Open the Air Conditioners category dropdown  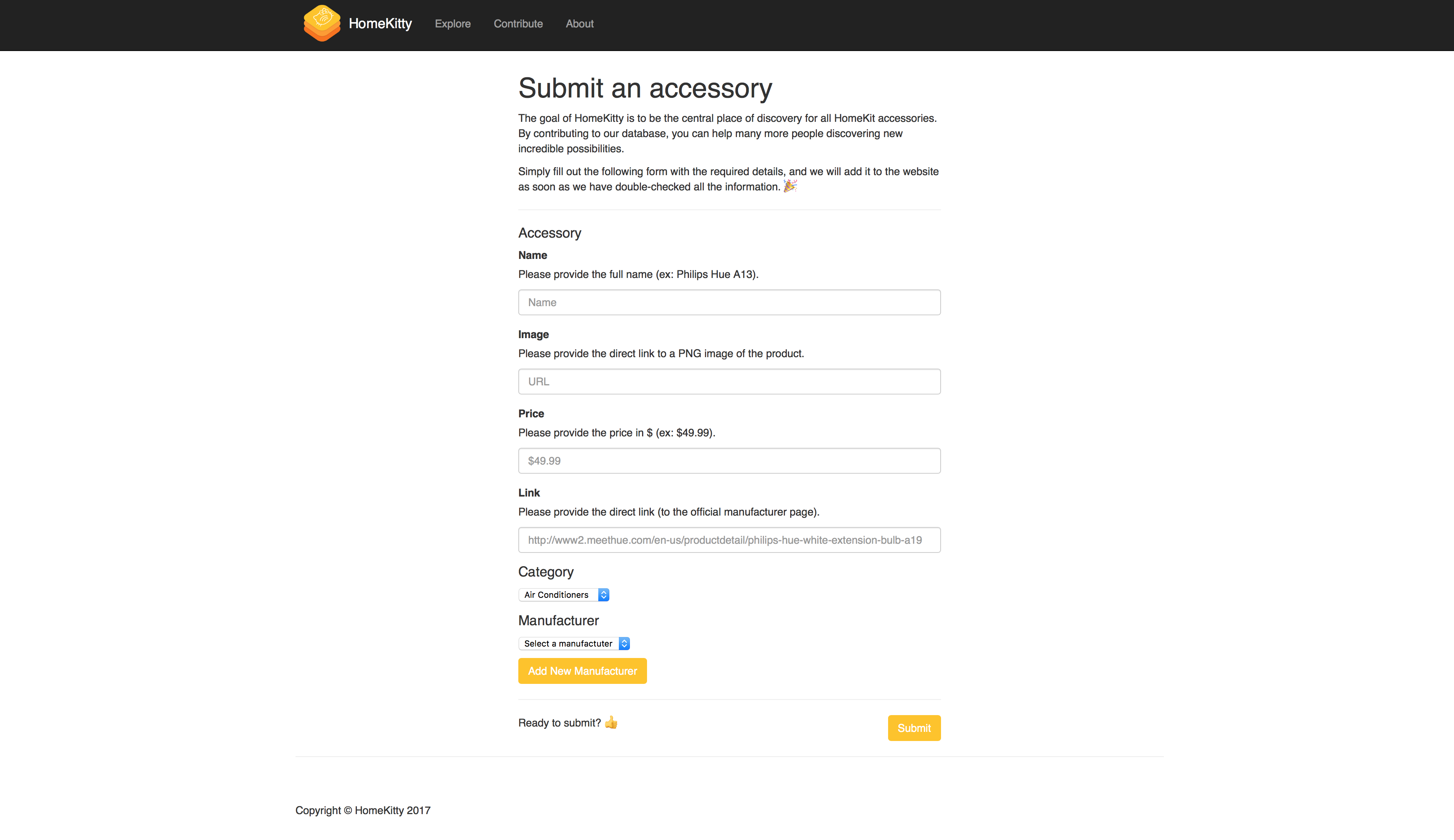(x=564, y=595)
